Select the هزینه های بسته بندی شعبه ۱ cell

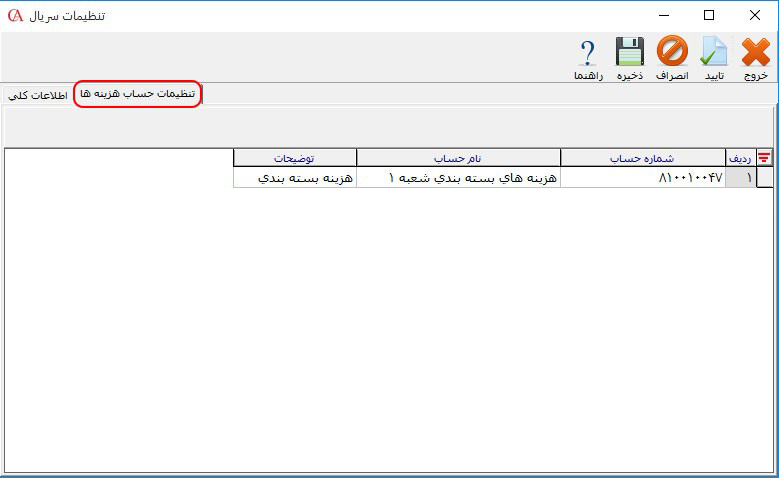(458, 177)
